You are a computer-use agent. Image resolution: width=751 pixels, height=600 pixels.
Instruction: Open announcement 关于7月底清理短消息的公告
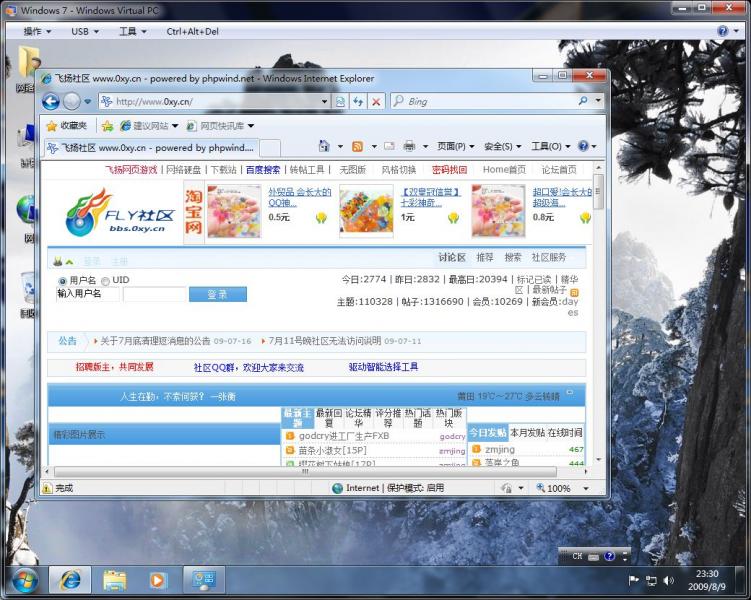coord(155,341)
